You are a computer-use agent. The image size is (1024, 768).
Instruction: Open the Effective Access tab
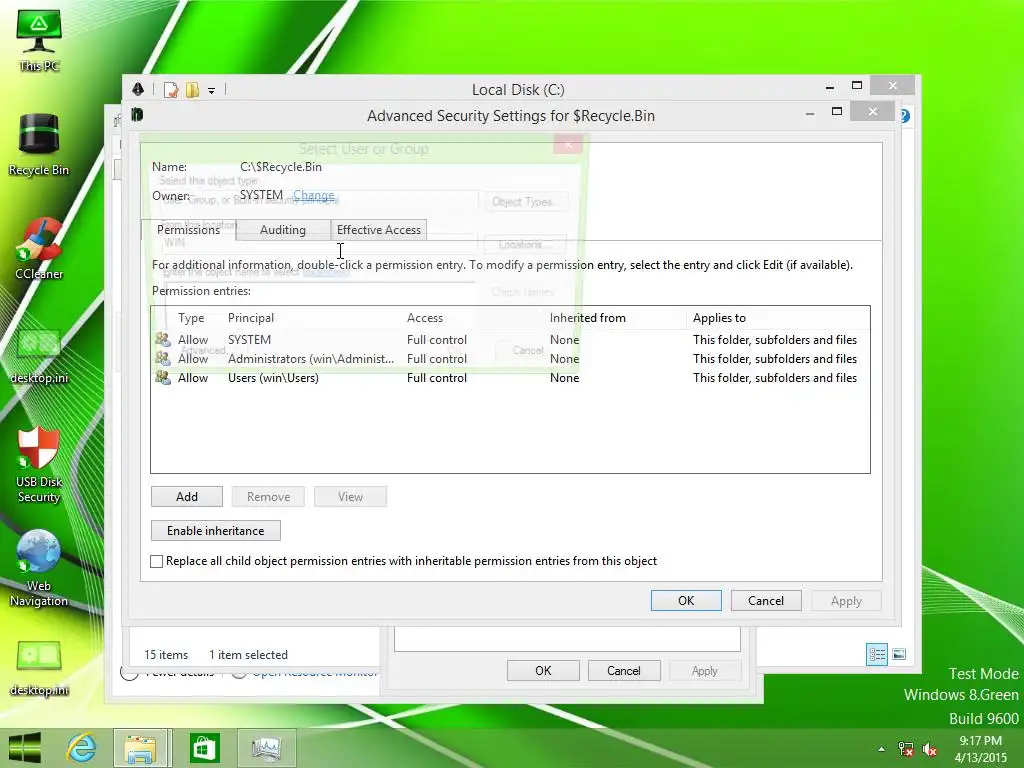pyautogui.click(x=379, y=230)
